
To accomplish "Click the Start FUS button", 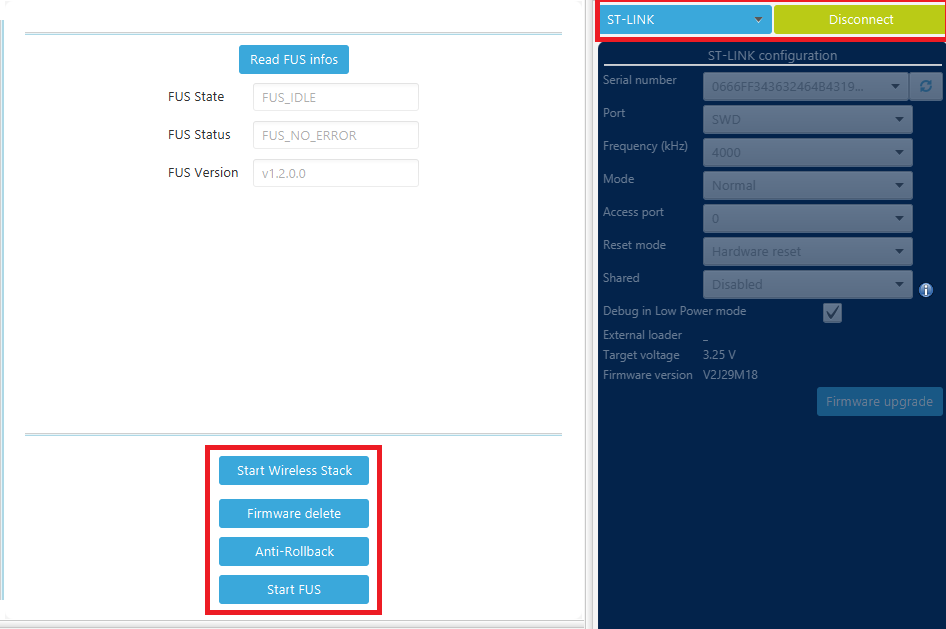I will [294, 589].
